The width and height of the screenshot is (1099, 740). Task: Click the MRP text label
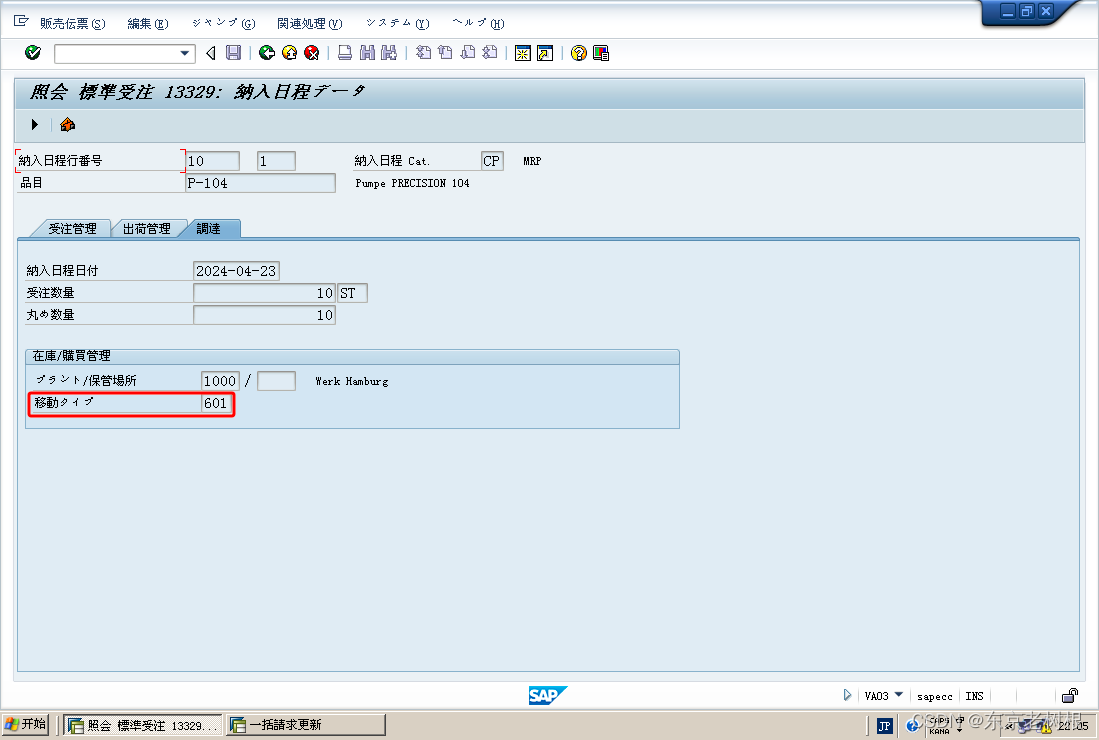point(532,161)
